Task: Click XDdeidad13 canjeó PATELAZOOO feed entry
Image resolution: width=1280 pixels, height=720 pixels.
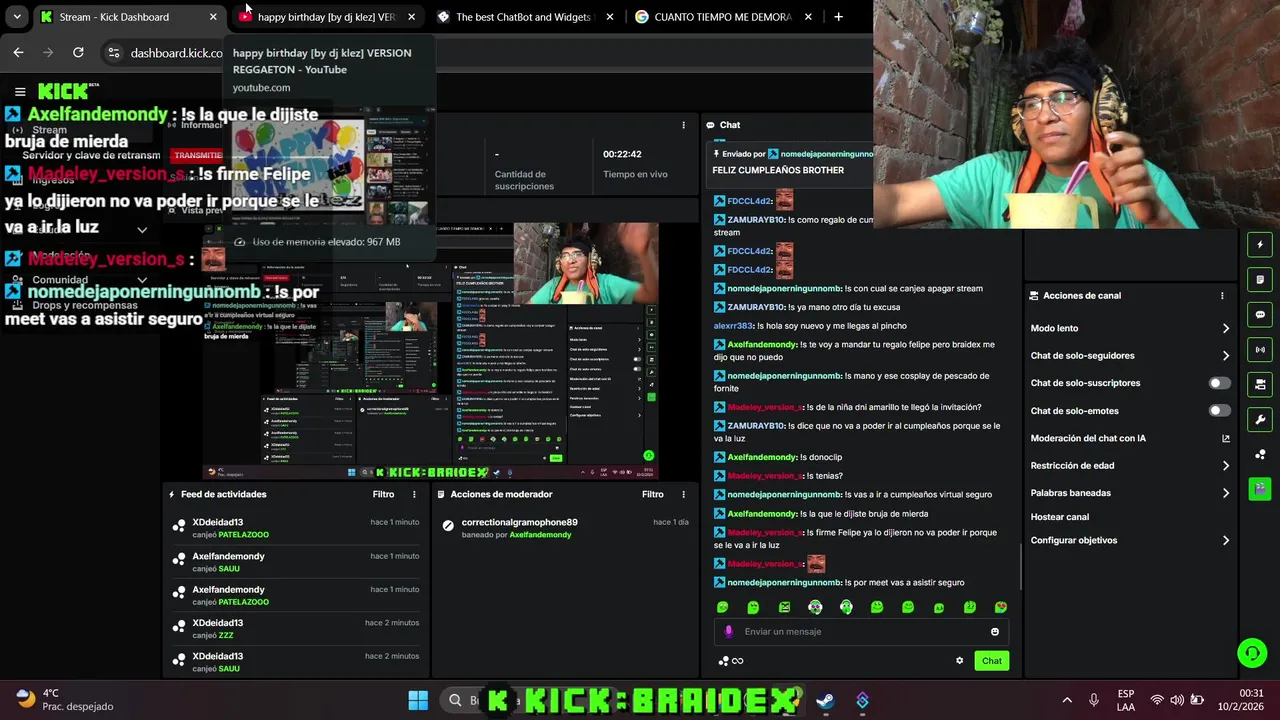Action: [x=296, y=528]
